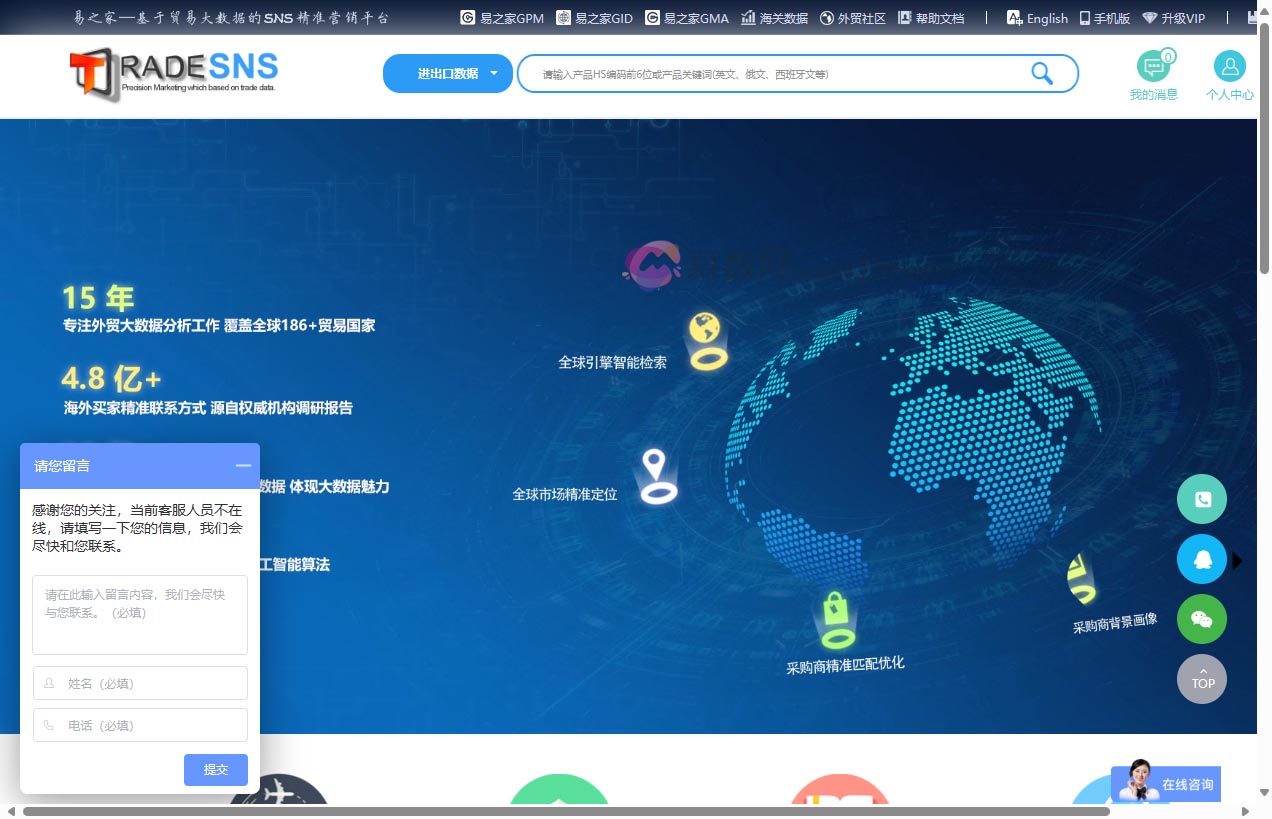This screenshot has height=819, width=1272.
Task: Click the green phone contact icon
Action: 1201,500
